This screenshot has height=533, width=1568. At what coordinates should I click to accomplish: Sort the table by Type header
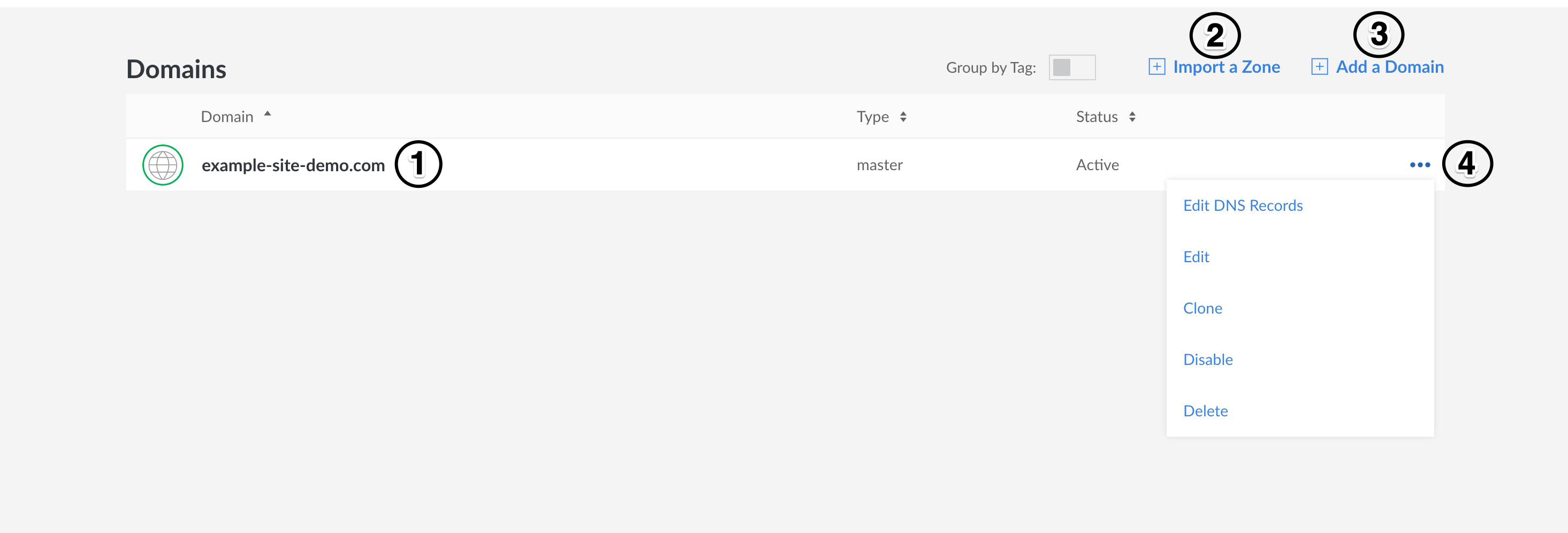tap(872, 117)
